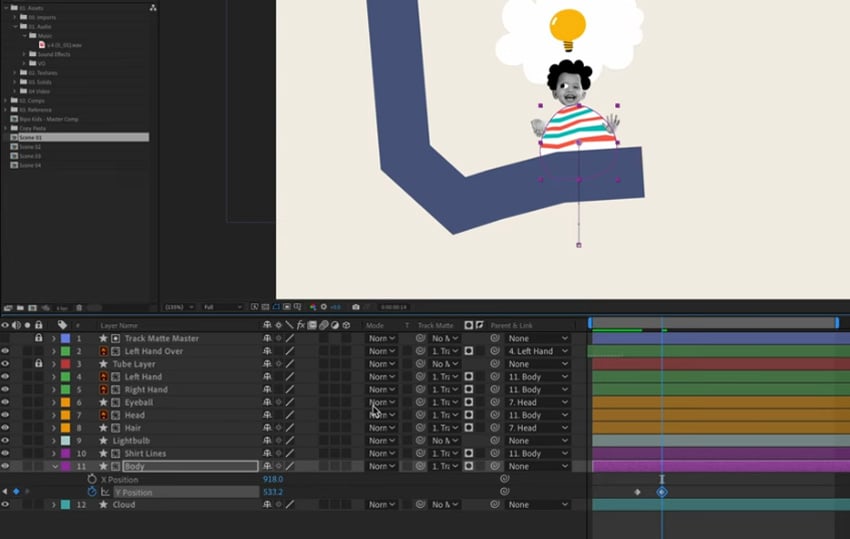Toggle mask and shape path visibility in viewer
The width and height of the screenshot is (850, 539).
pos(276,307)
